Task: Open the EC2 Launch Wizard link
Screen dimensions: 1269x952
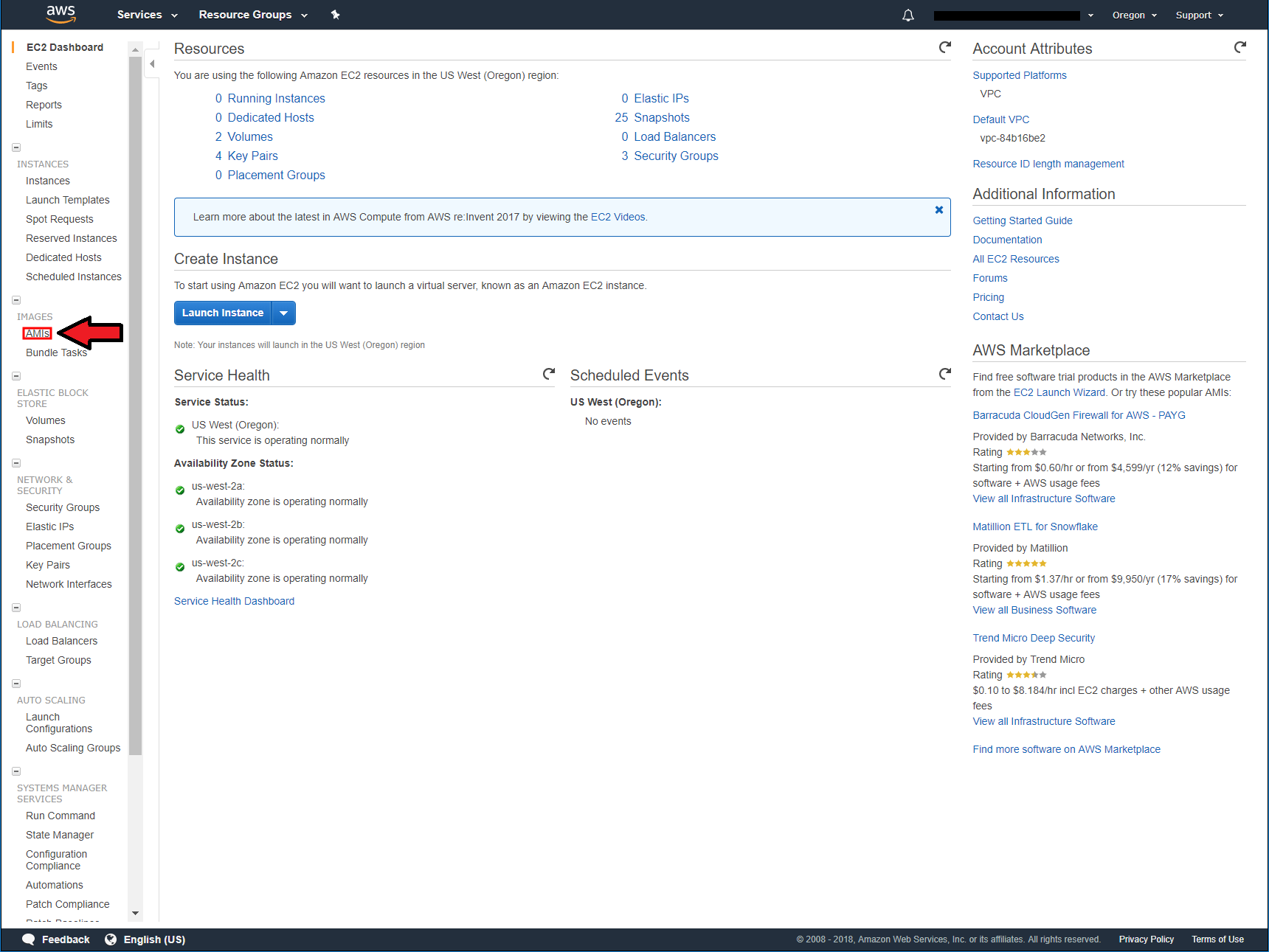Action: click(1059, 392)
